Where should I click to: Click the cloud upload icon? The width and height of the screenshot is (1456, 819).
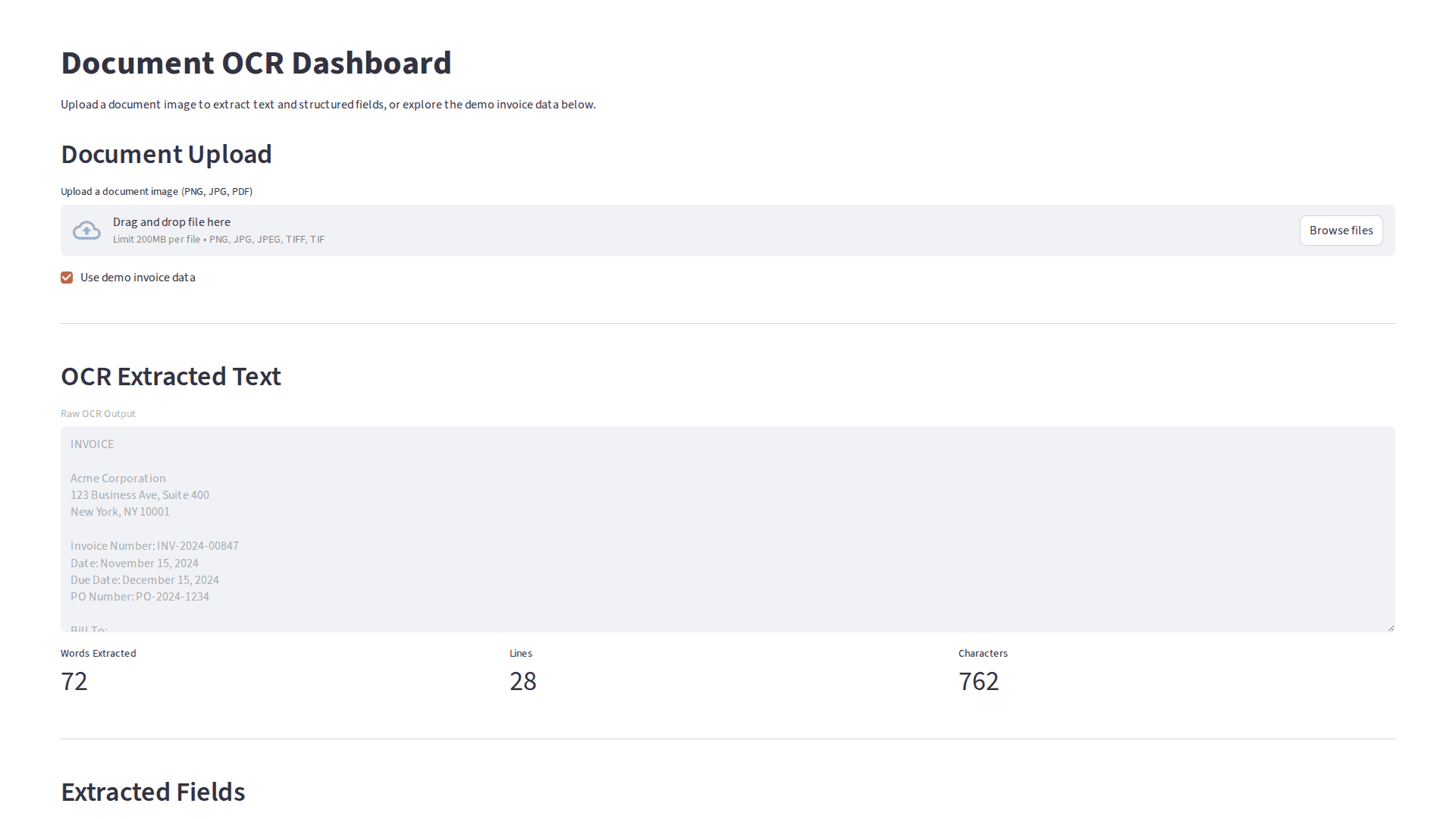[x=86, y=230]
